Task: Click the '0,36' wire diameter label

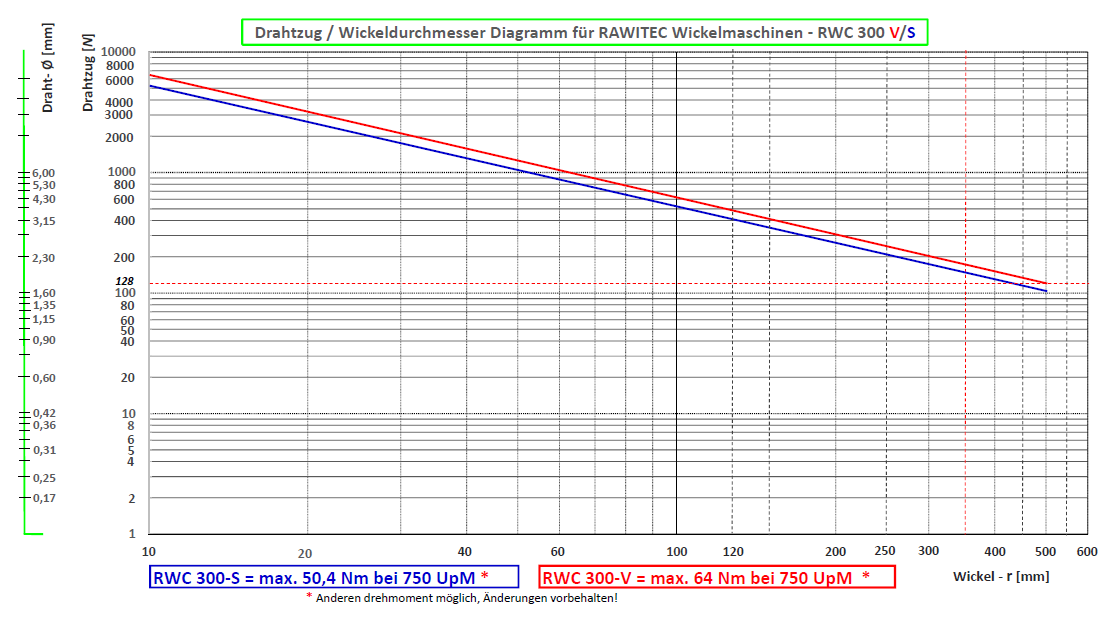Action: (44, 425)
